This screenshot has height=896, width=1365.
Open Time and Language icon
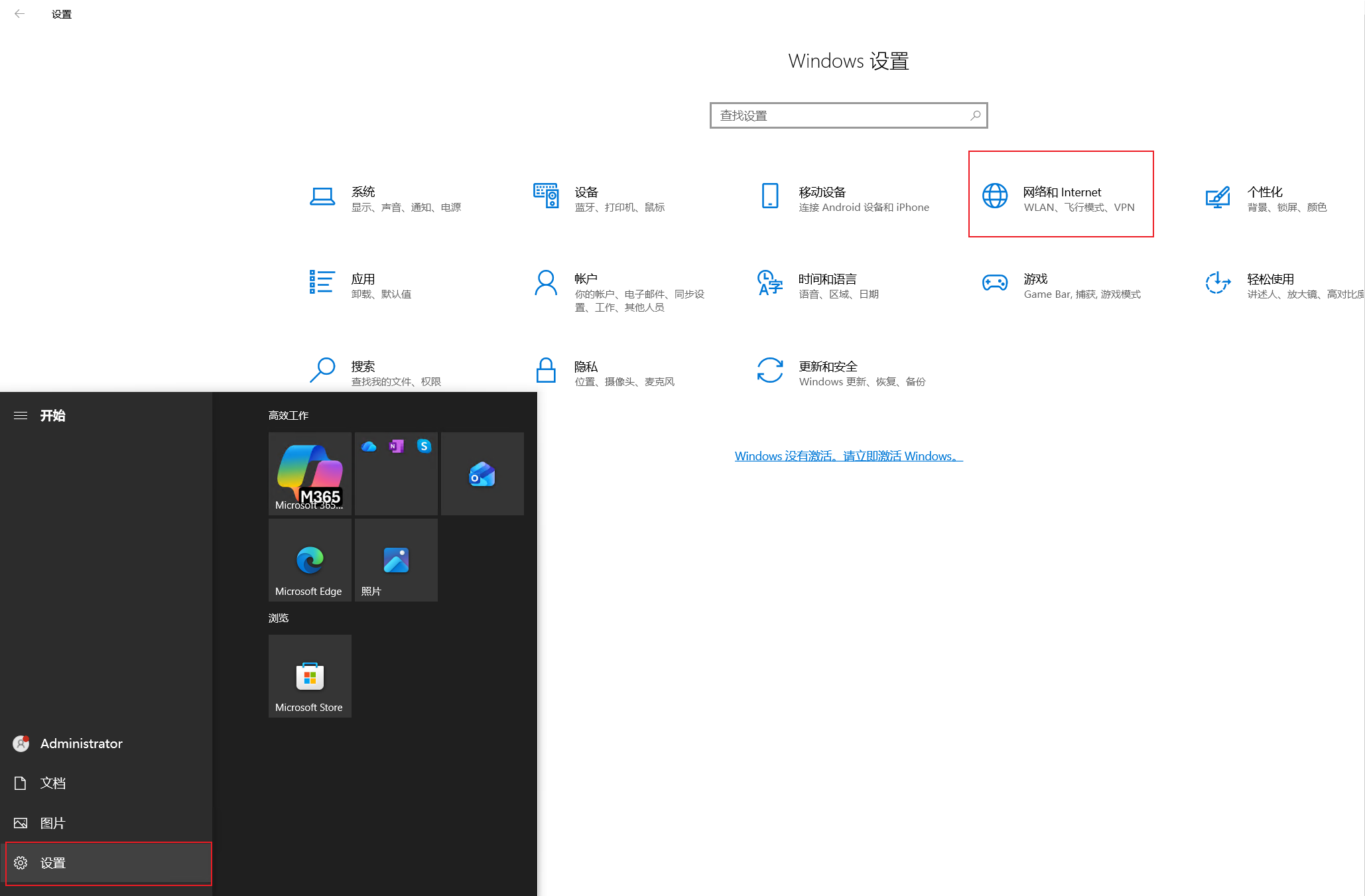tap(769, 283)
